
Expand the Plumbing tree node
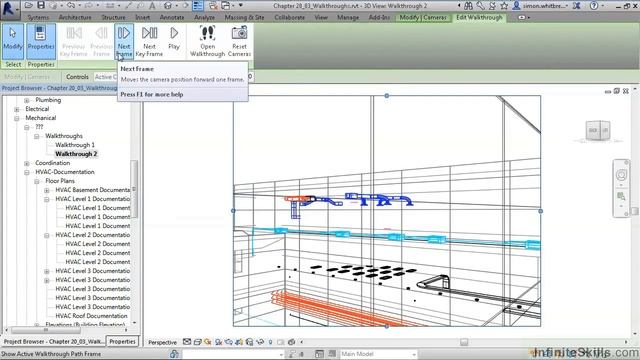[27, 100]
